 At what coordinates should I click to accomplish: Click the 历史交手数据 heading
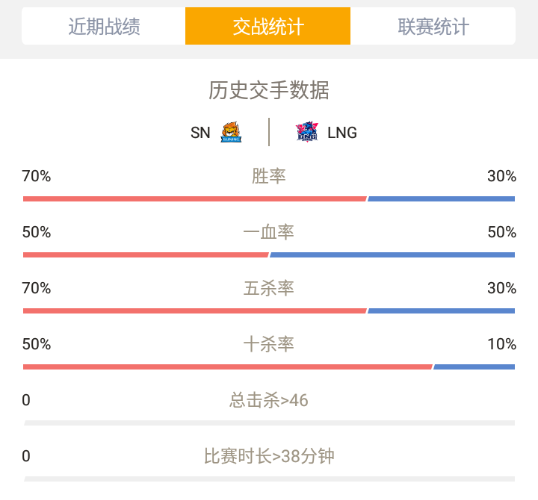269,90
